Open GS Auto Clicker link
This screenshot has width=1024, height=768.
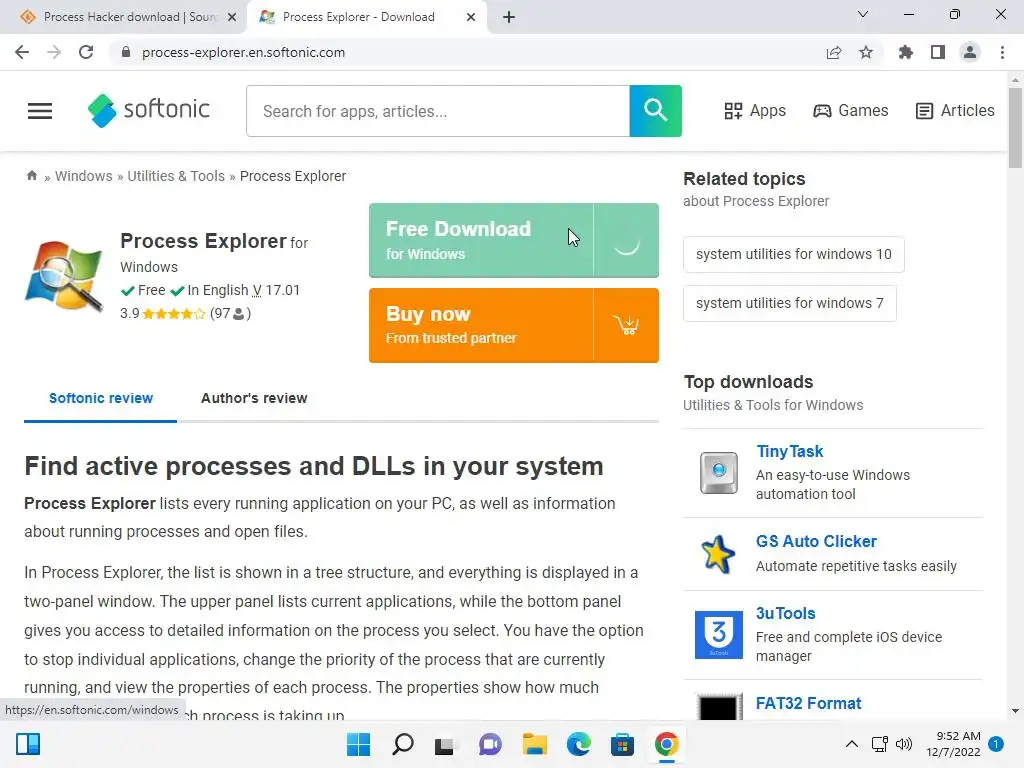[816, 541]
